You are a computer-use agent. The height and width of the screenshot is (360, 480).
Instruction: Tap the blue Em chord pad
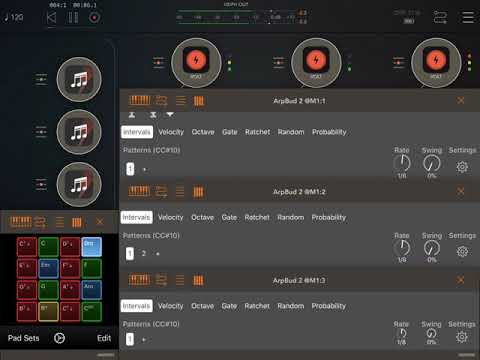coord(49,269)
